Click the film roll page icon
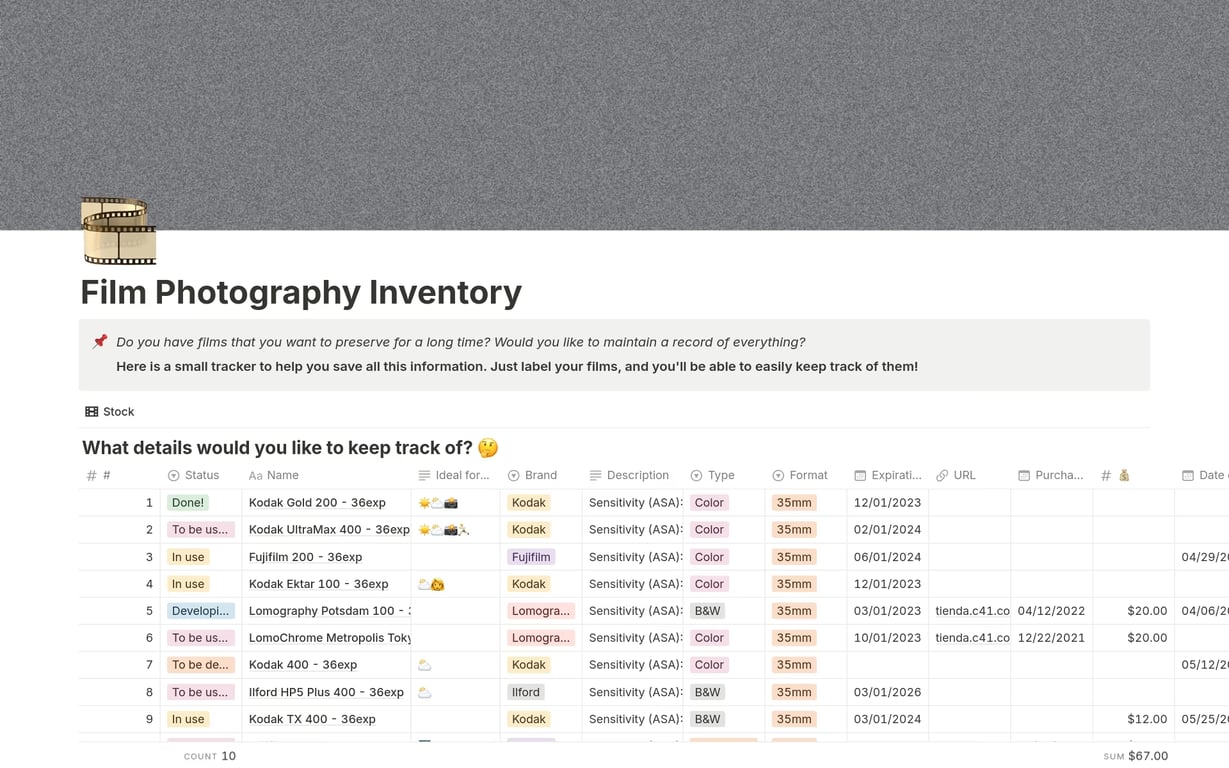This screenshot has height=768, width=1229. point(119,232)
